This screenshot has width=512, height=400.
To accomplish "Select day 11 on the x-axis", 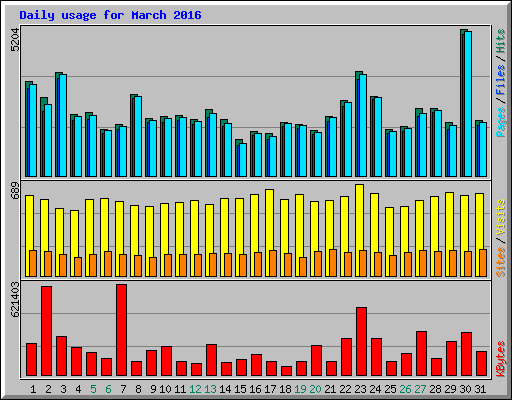I will (180, 389).
